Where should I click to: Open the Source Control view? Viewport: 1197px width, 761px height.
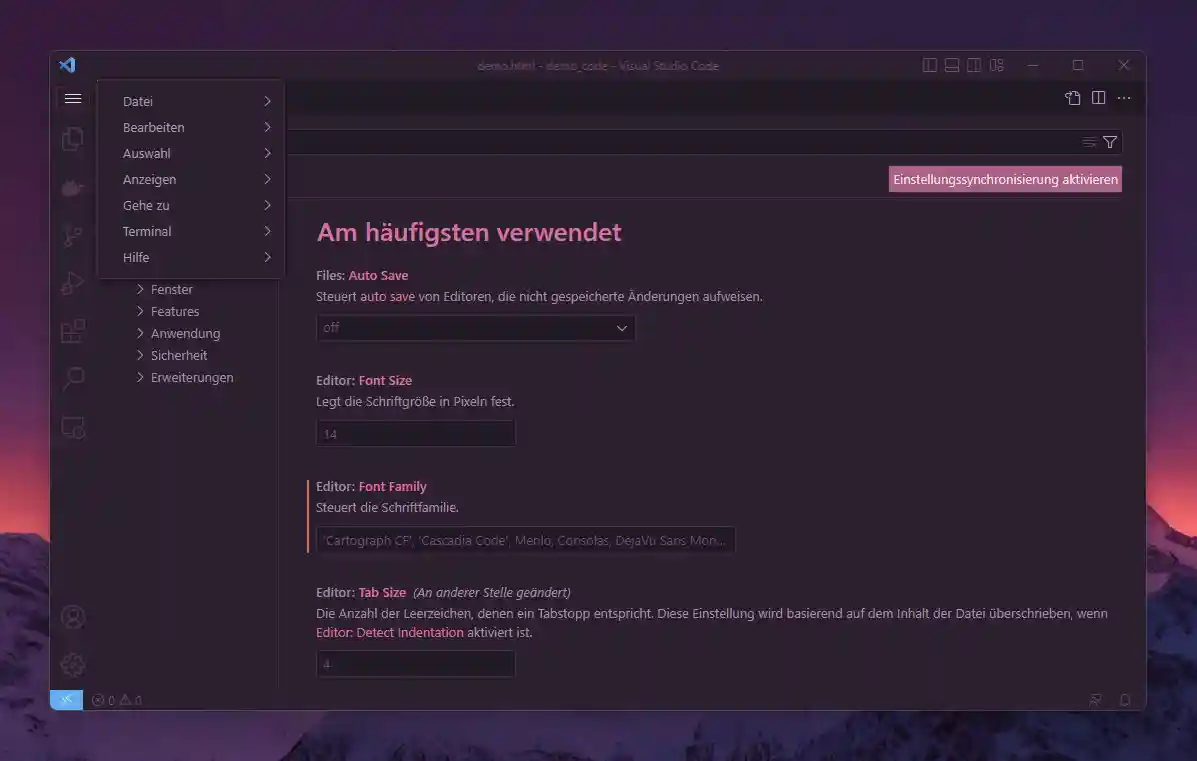73,235
